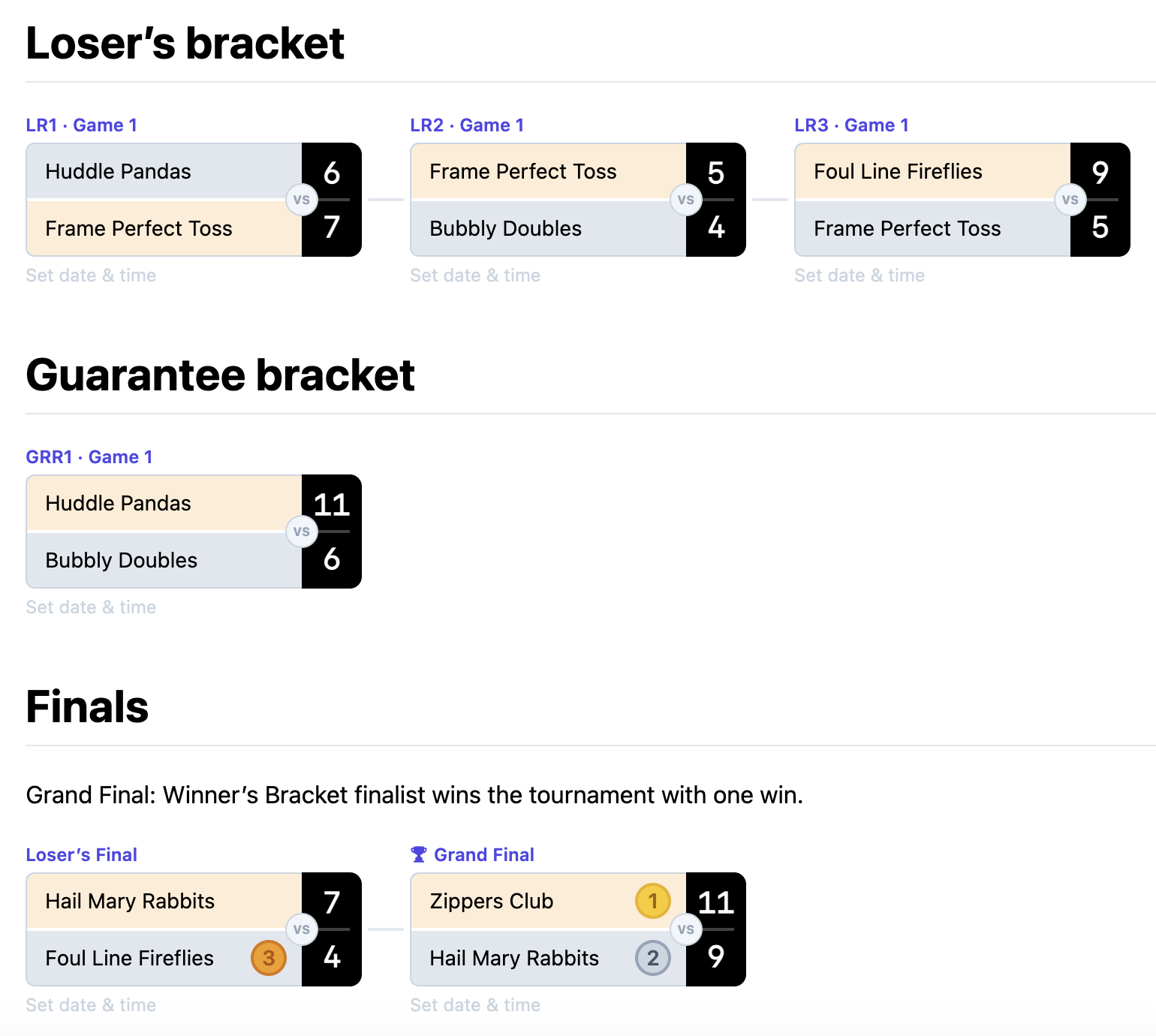
Task: Click the Grand Final trophy icon
Action: [x=419, y=854]
